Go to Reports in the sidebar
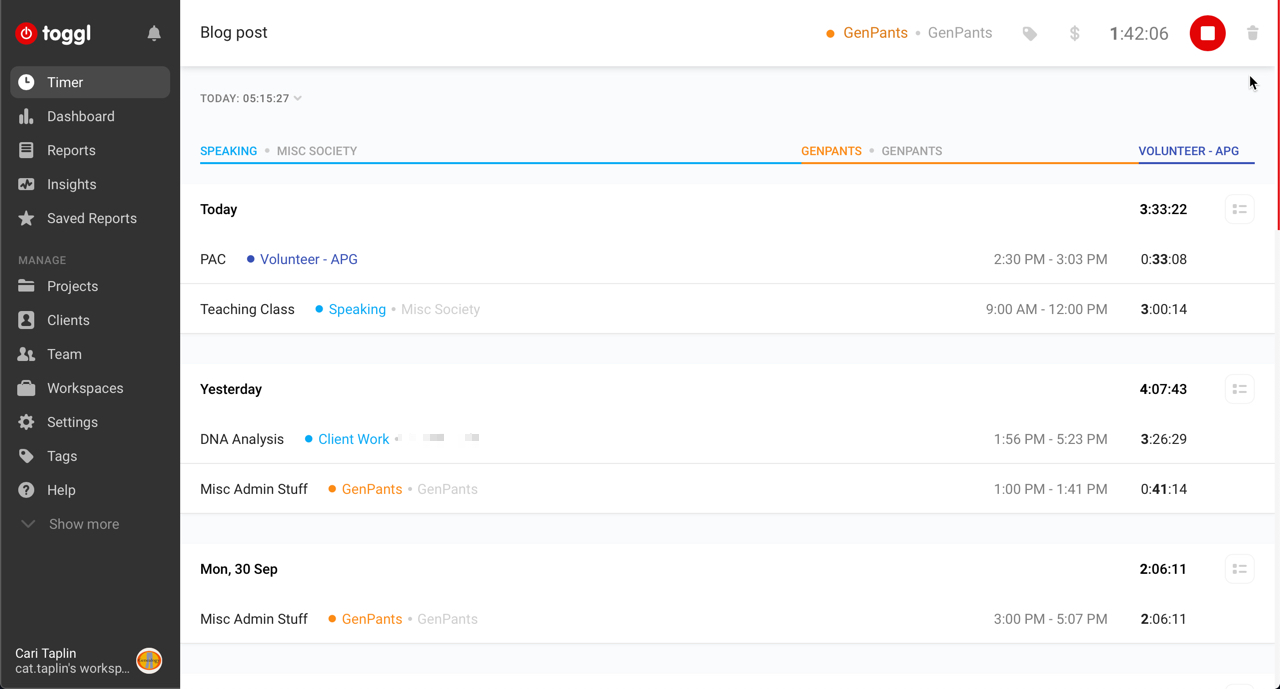 click(71, 150)
